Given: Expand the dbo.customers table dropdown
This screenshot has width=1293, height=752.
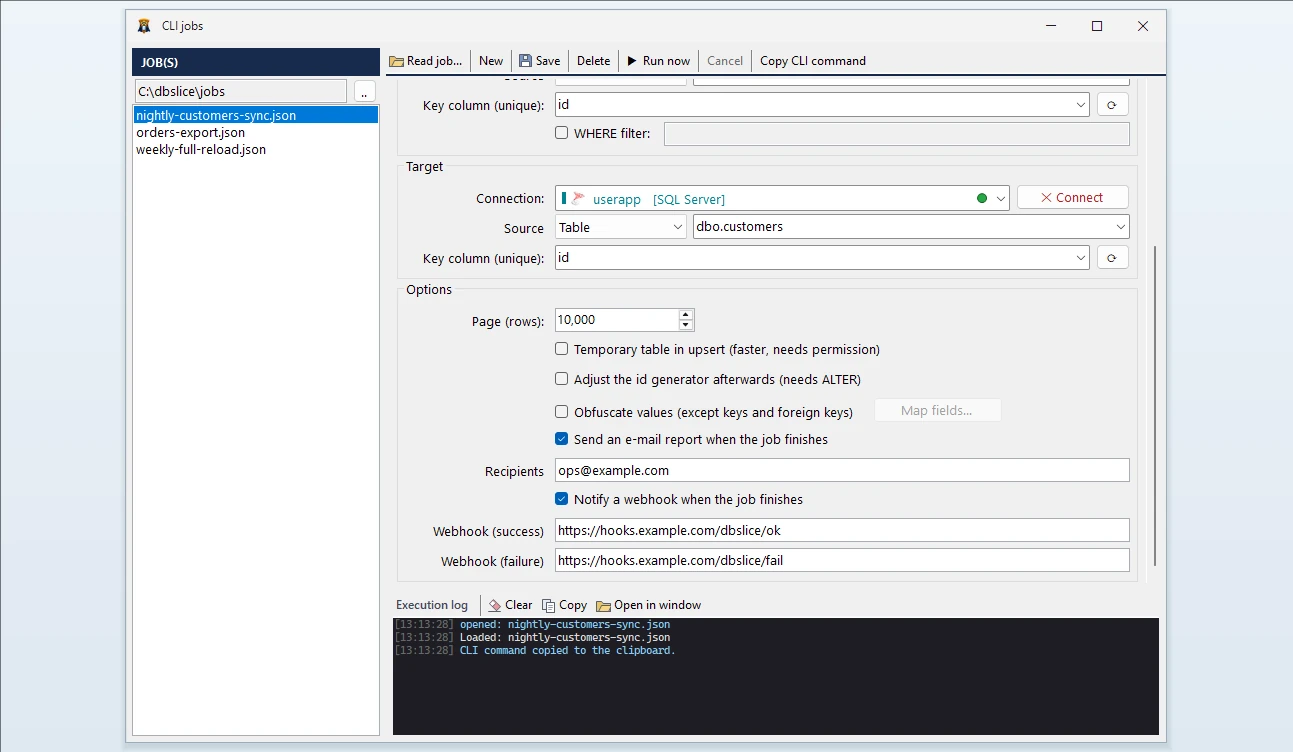Looking at the screenshot, I should pos(1120,227).
